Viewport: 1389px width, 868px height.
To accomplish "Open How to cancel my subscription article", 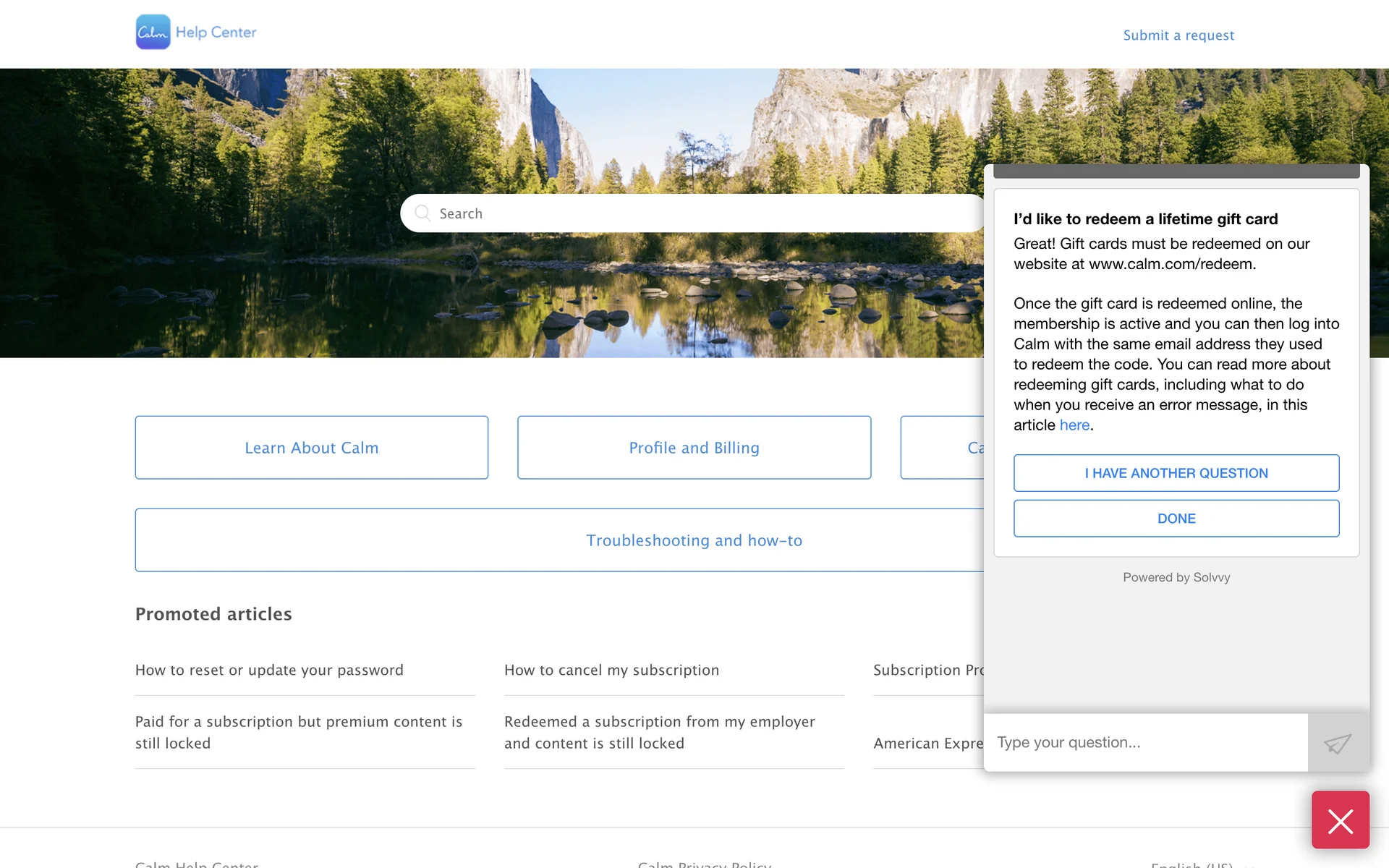I will 611,670.
